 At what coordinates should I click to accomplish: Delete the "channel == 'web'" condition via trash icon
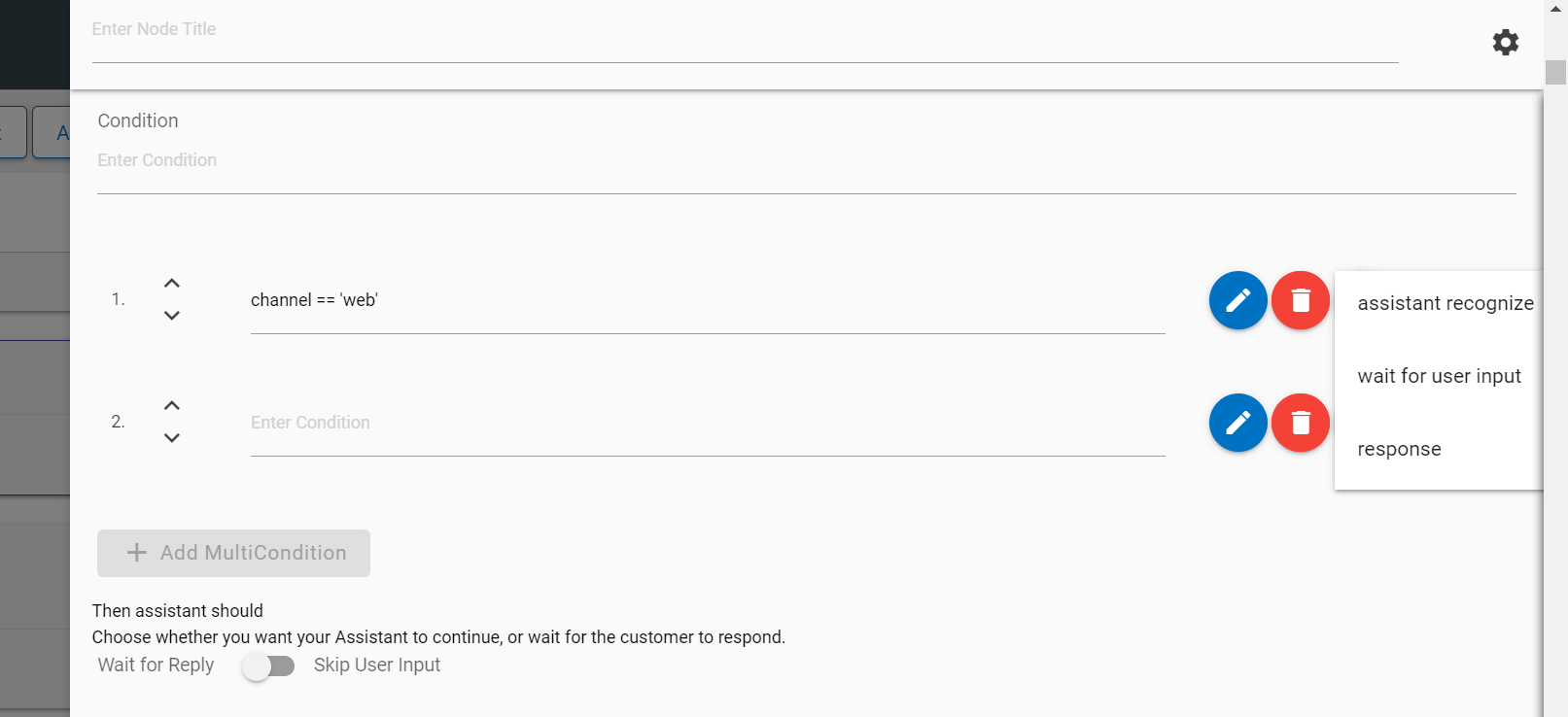click(1300, 300)
